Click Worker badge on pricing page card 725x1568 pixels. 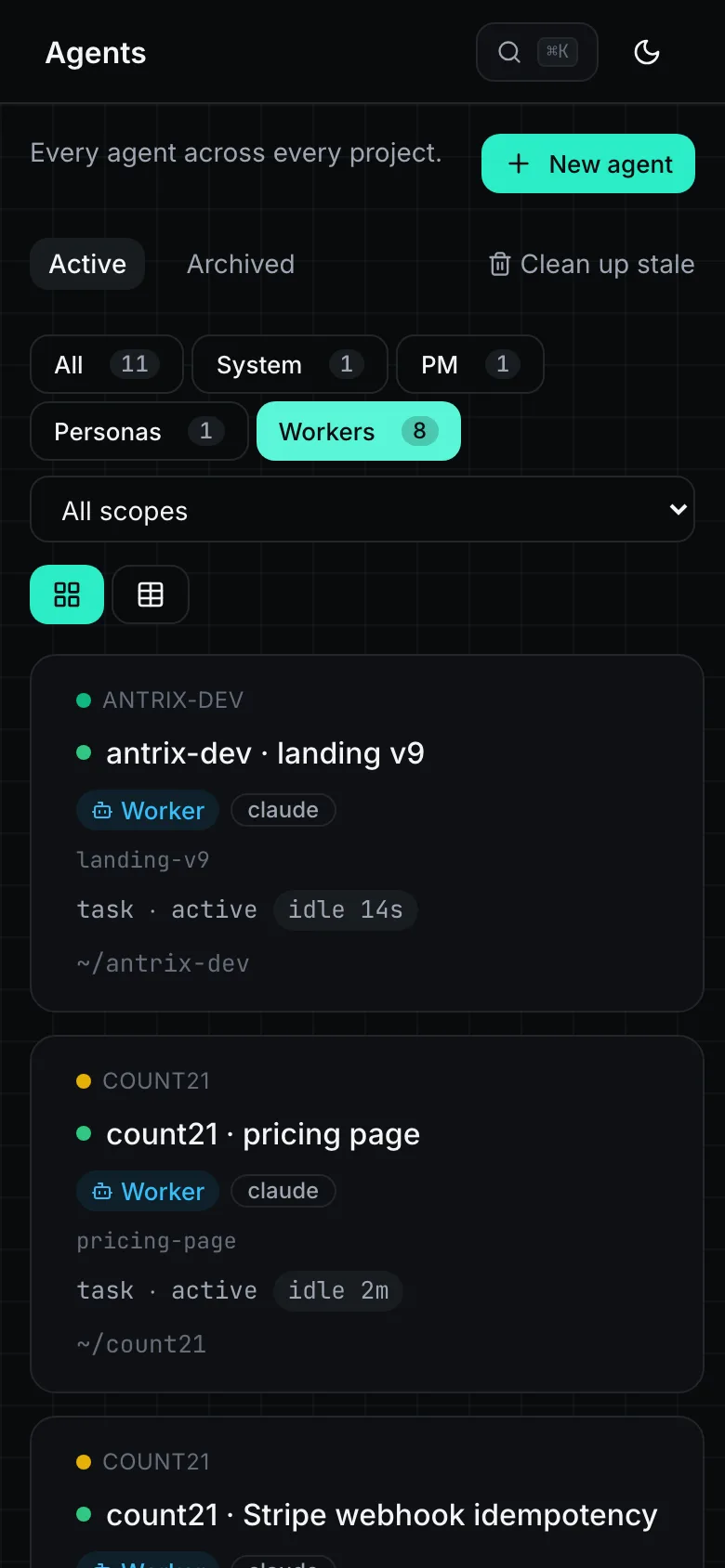[x=148, y=1191]
